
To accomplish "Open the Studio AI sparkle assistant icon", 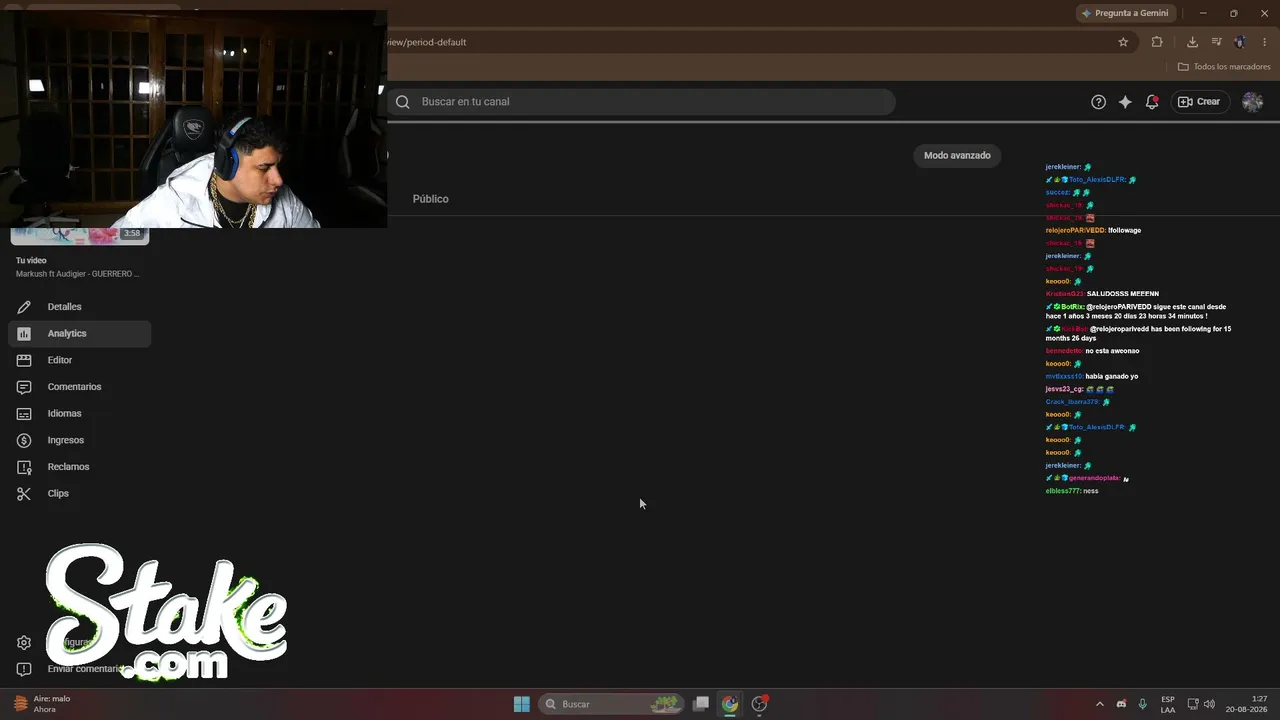I will tap(1125, 102).
